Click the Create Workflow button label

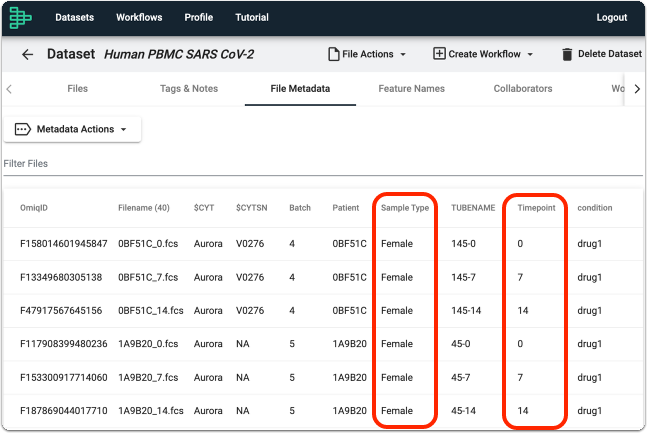tap(484, 54)
